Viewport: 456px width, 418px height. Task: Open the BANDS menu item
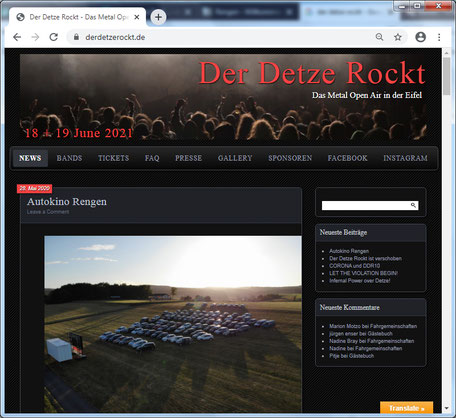[69, 158]
